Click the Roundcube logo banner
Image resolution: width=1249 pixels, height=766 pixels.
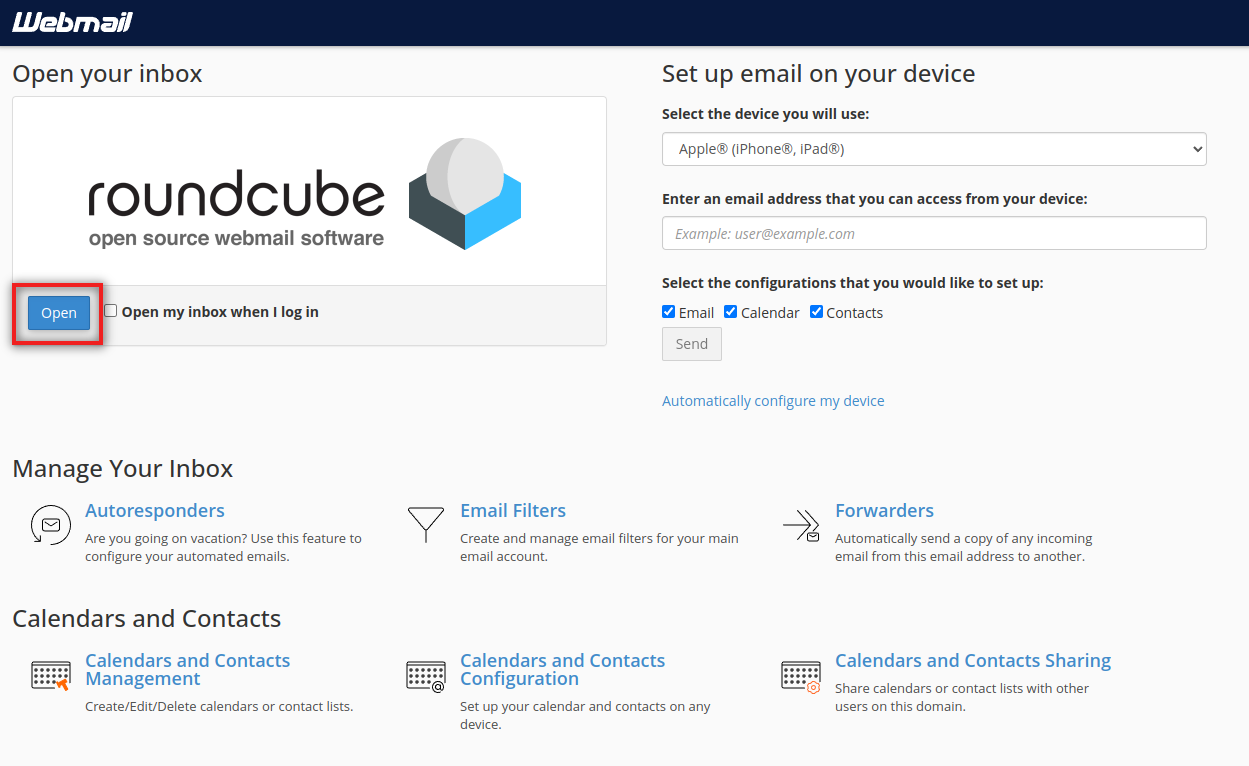309,191
